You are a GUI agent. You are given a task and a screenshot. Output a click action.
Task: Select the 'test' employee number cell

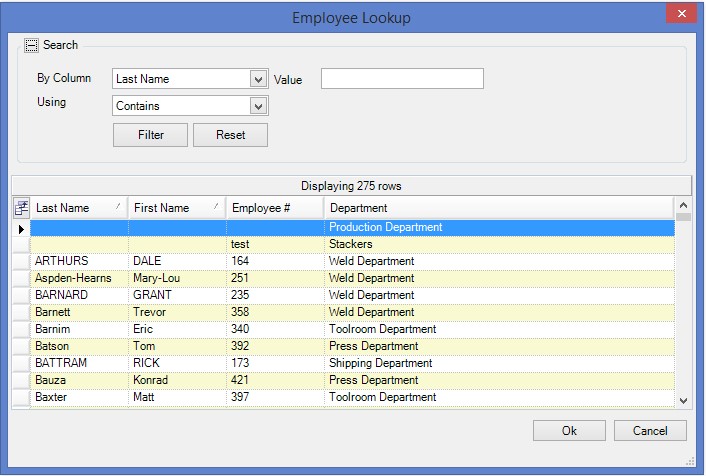tap(276, 245)
